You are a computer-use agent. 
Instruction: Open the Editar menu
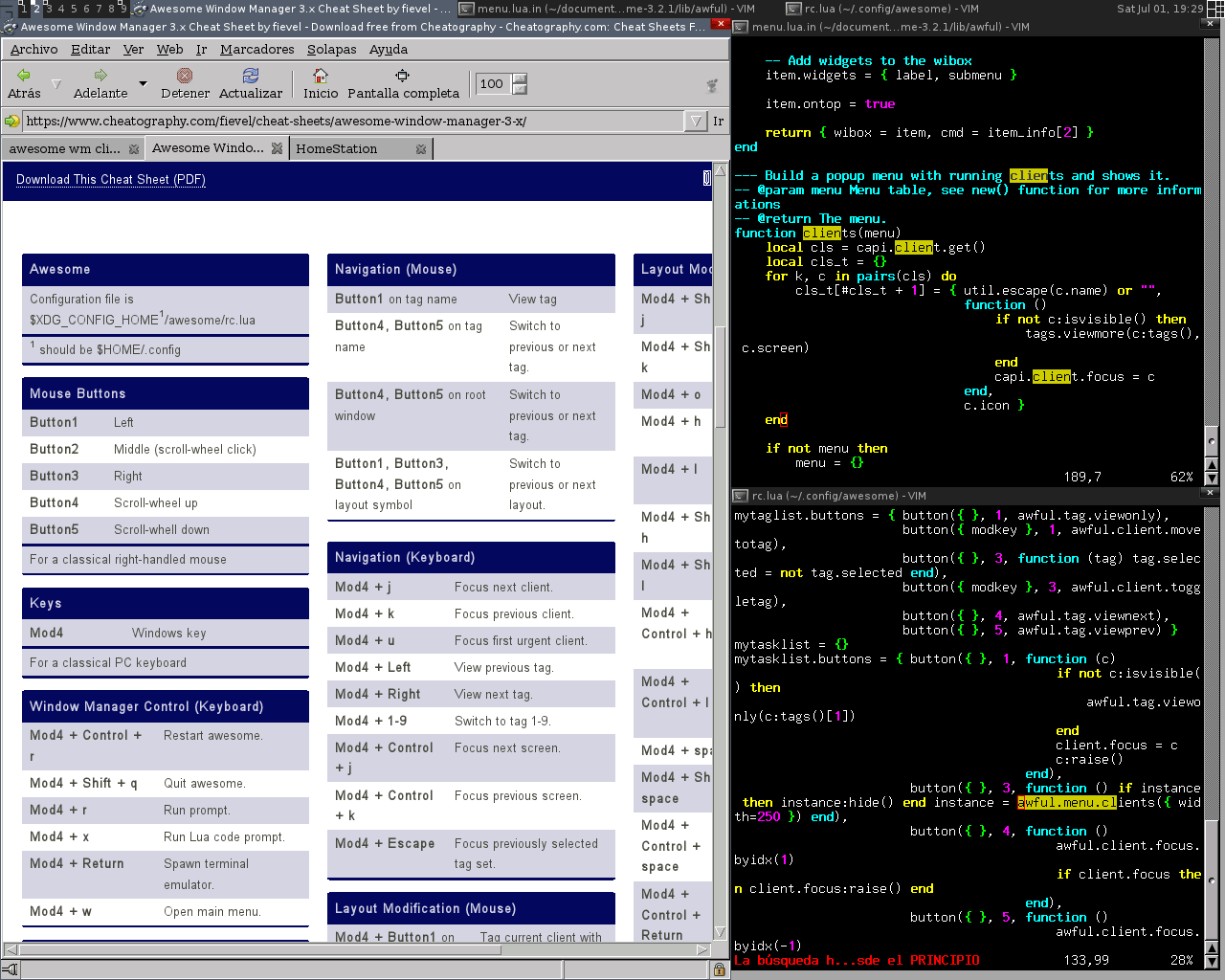tap(91, 49)
